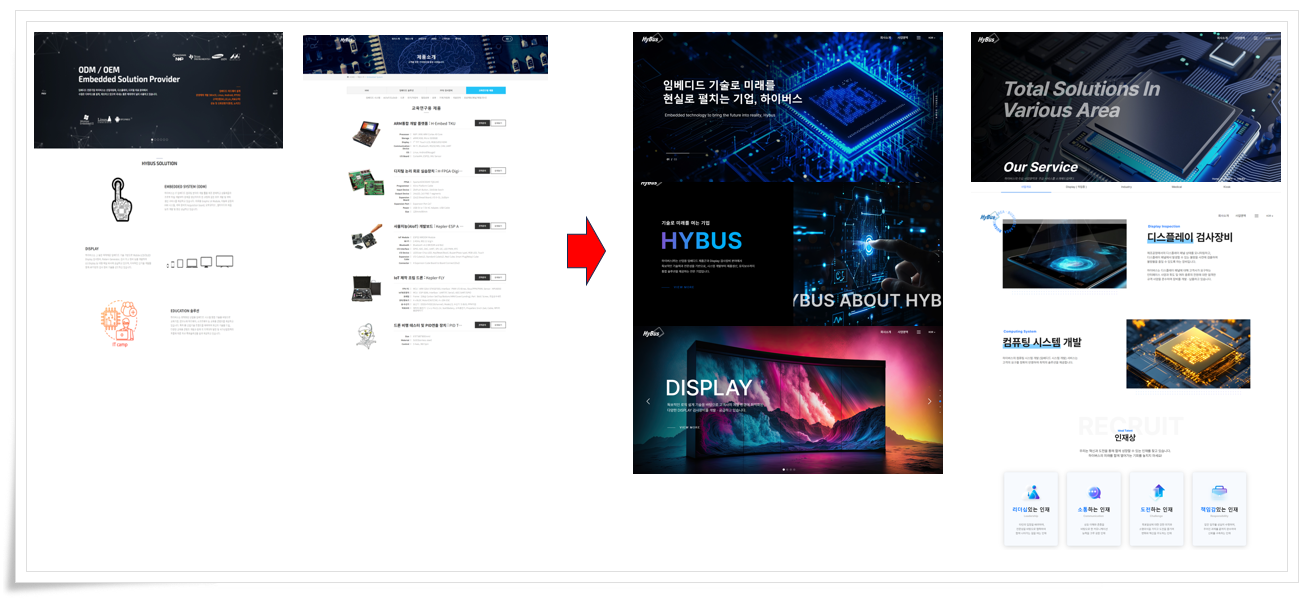Click the device screens icon row beside DISPLAY
The width and height of the screenshot is (1315, 599).
pyautogui.click(x=200, y=261)
